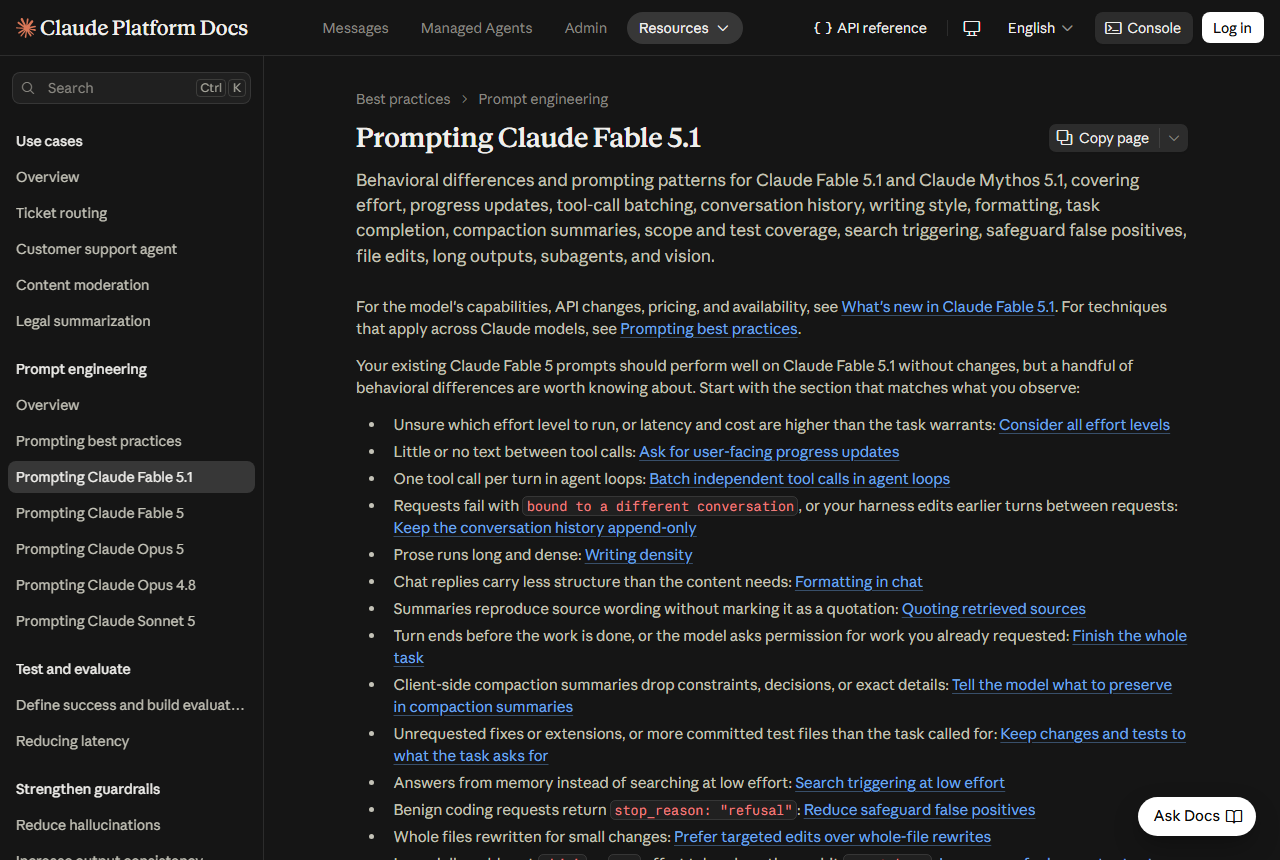Open Prompting Claude Fable 5 page
The width and height of the screenshot is (1280, 860).
(x=99, y=513)
